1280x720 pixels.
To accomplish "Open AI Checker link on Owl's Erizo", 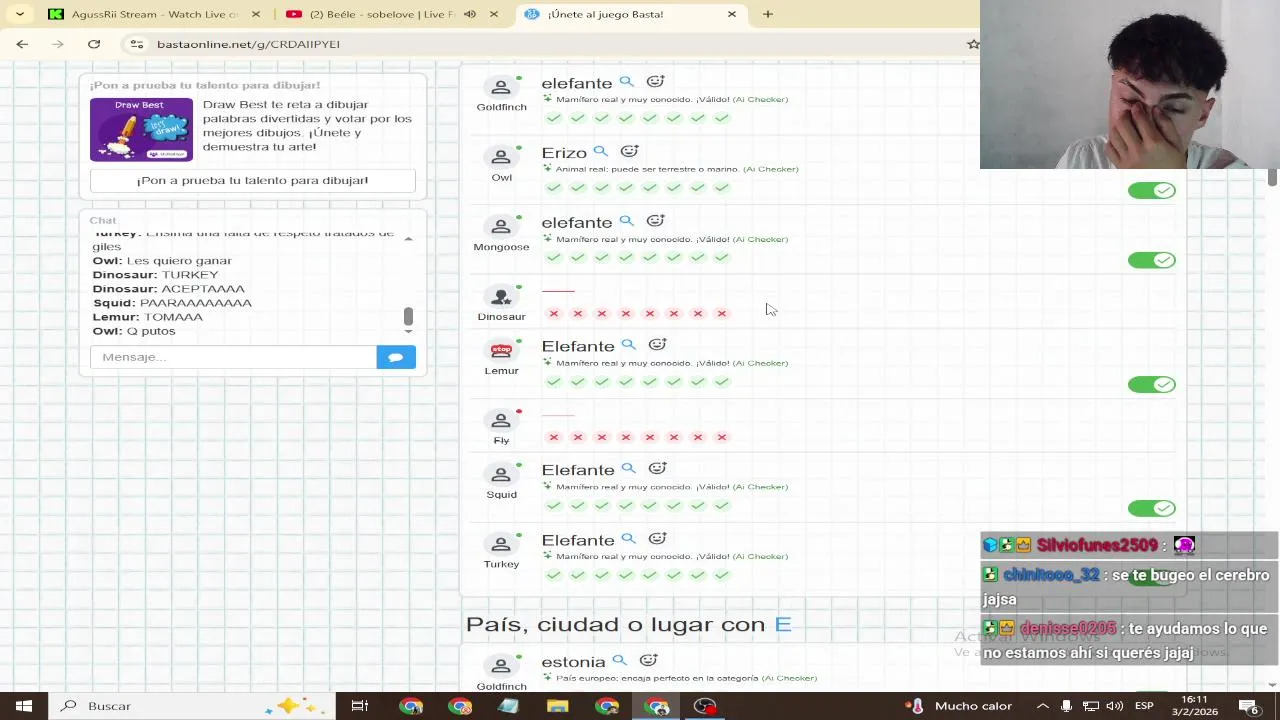I will 770,169.
